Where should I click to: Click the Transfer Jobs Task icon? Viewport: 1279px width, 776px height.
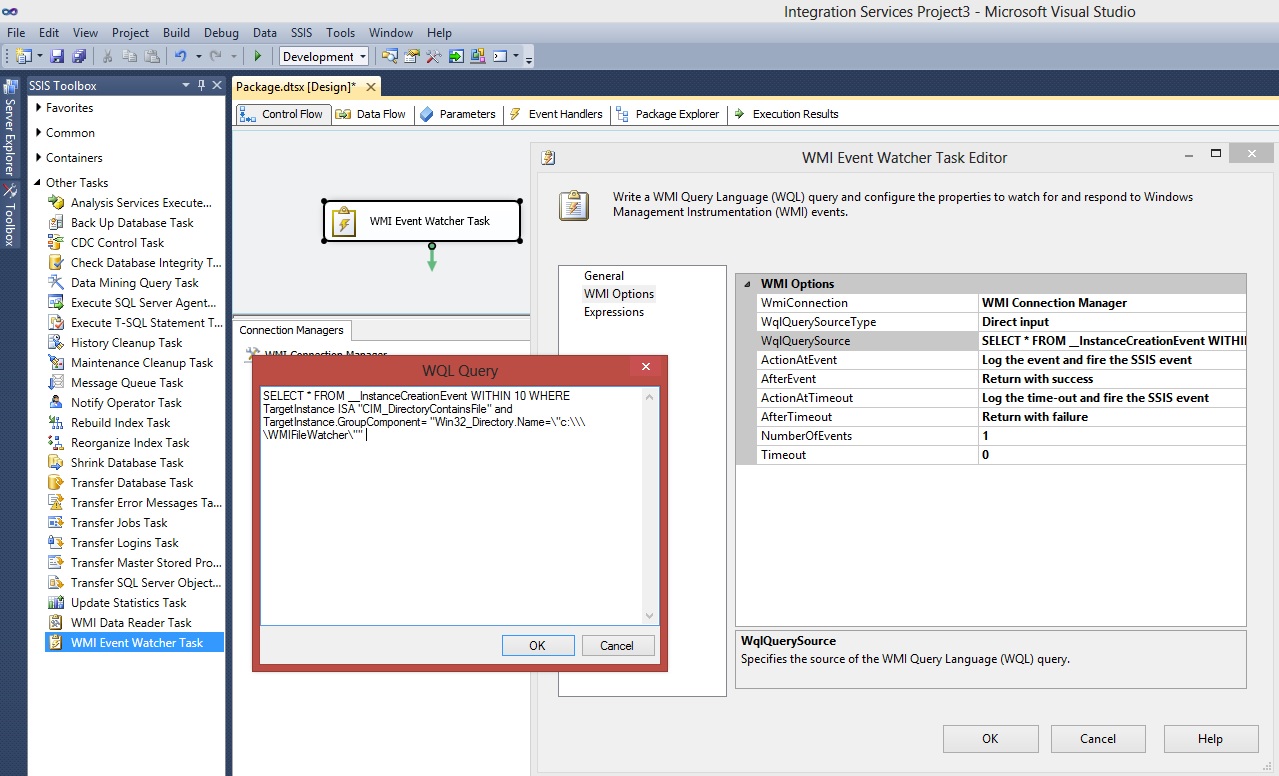point(56,523)
